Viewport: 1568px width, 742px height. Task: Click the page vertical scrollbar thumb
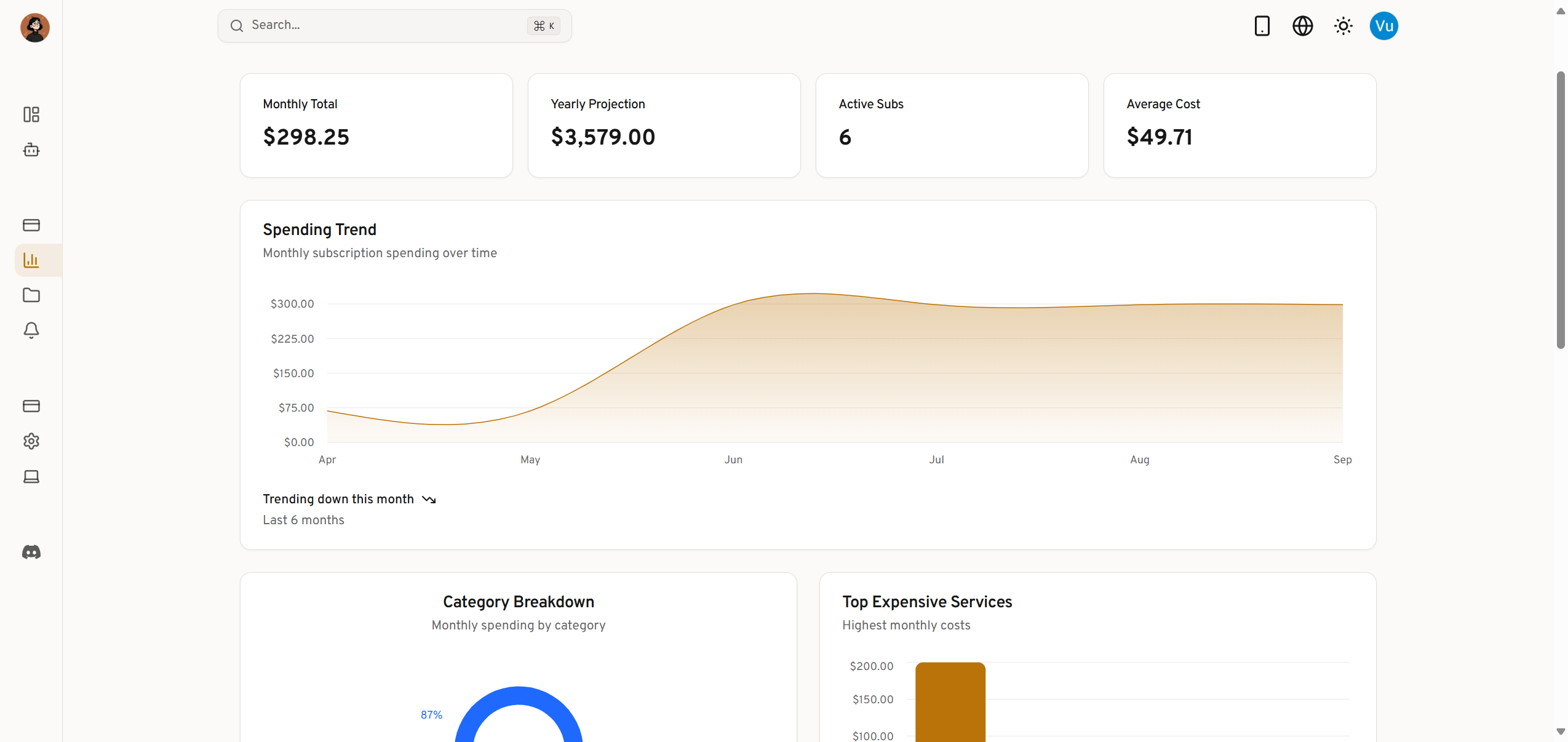pyautogui.click(x=1561, y=210)
